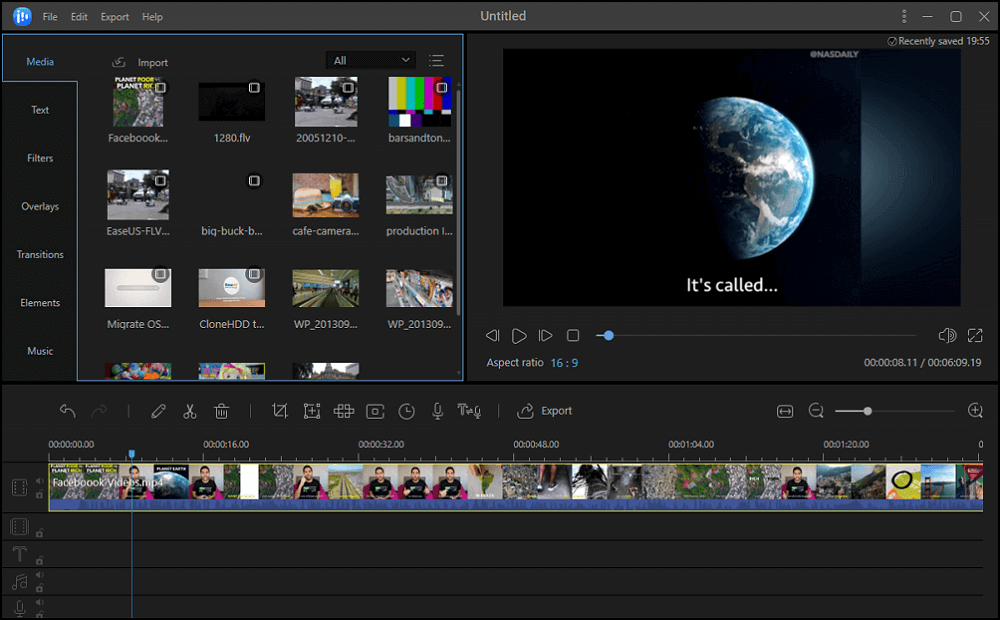Click the Import arrow icon

point(119,62)
